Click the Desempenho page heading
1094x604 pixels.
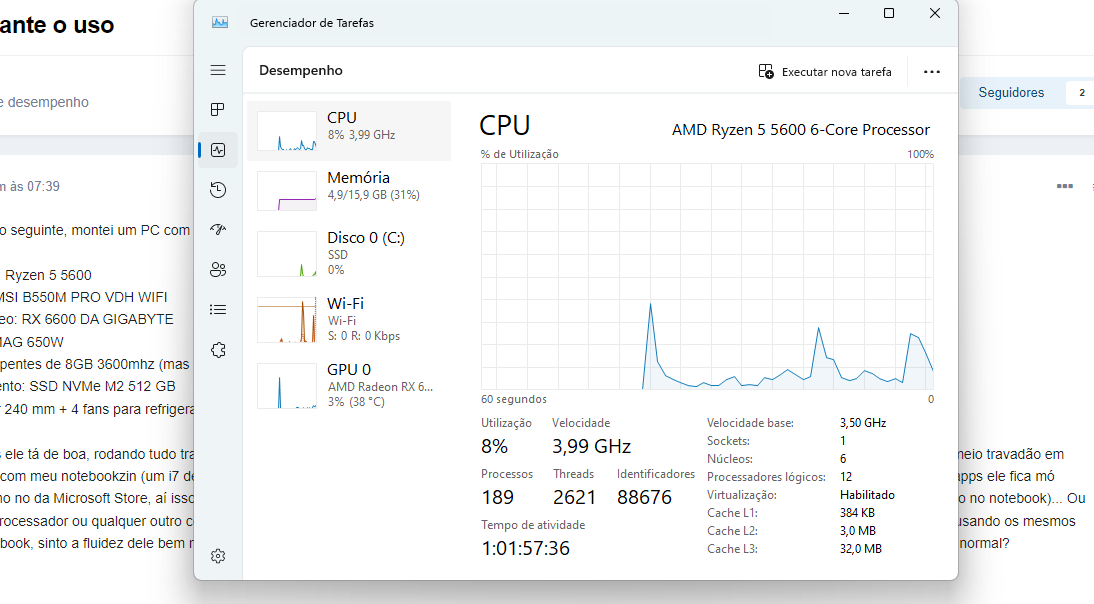[x=301, y=70]
